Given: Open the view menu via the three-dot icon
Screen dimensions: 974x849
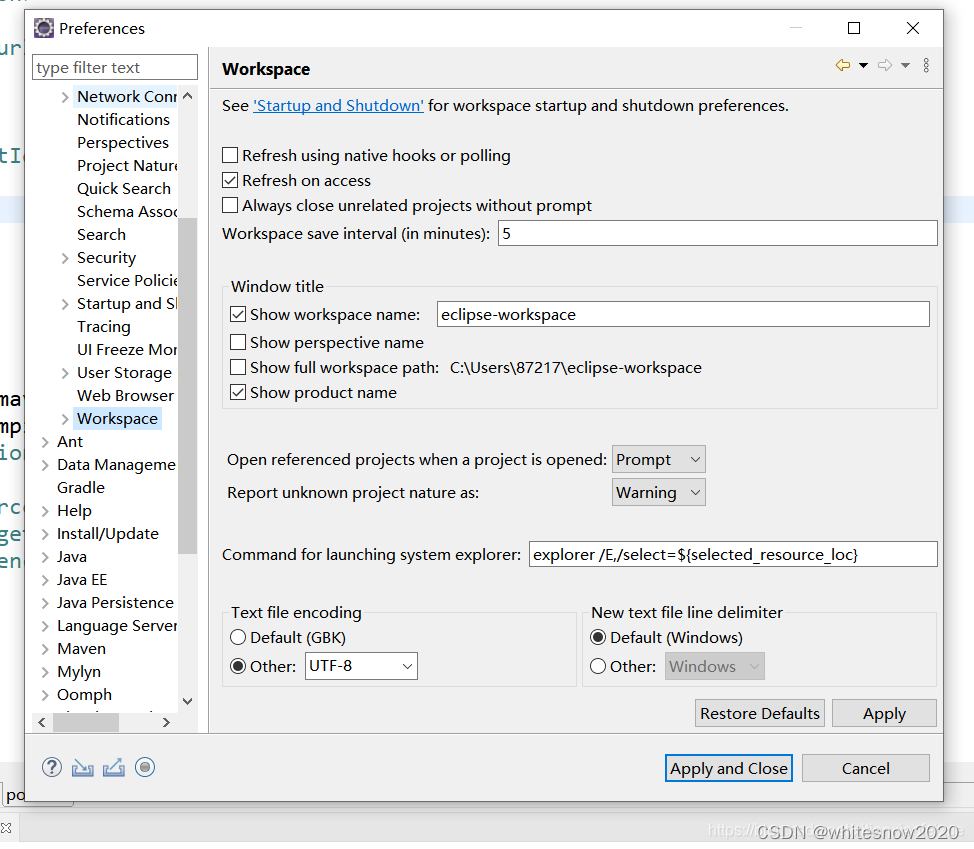Looking at the screenshot, I should click(925, 65).
